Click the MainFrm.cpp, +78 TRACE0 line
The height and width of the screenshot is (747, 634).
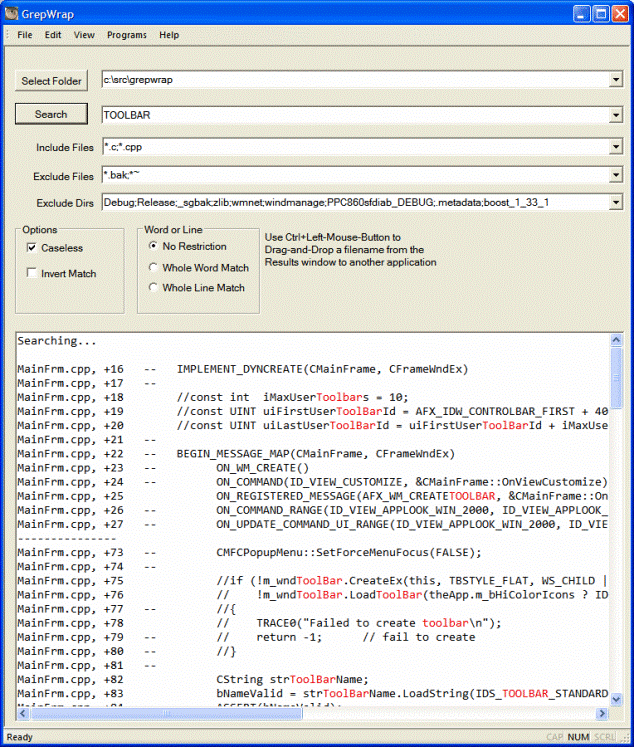pyautogui.click(x=260, y=623)
